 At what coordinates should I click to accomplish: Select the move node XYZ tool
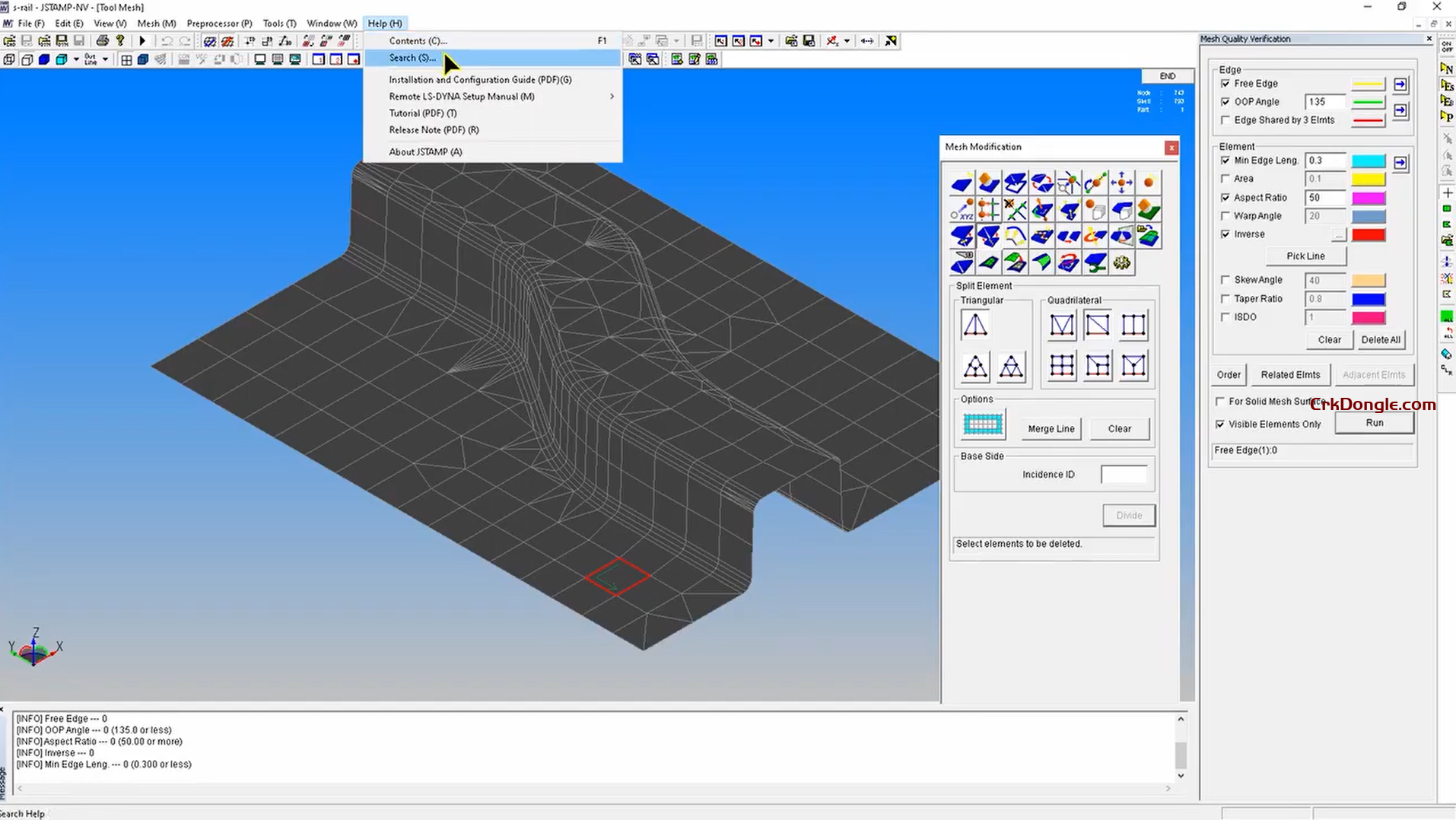pos(962,210)
